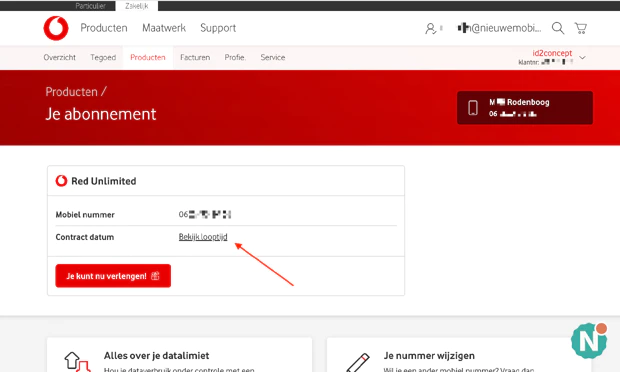The width and height of the screenshot is (620, 372).
Task: Click the Bekijk looptijd link
Action: (x=203, y=237)
